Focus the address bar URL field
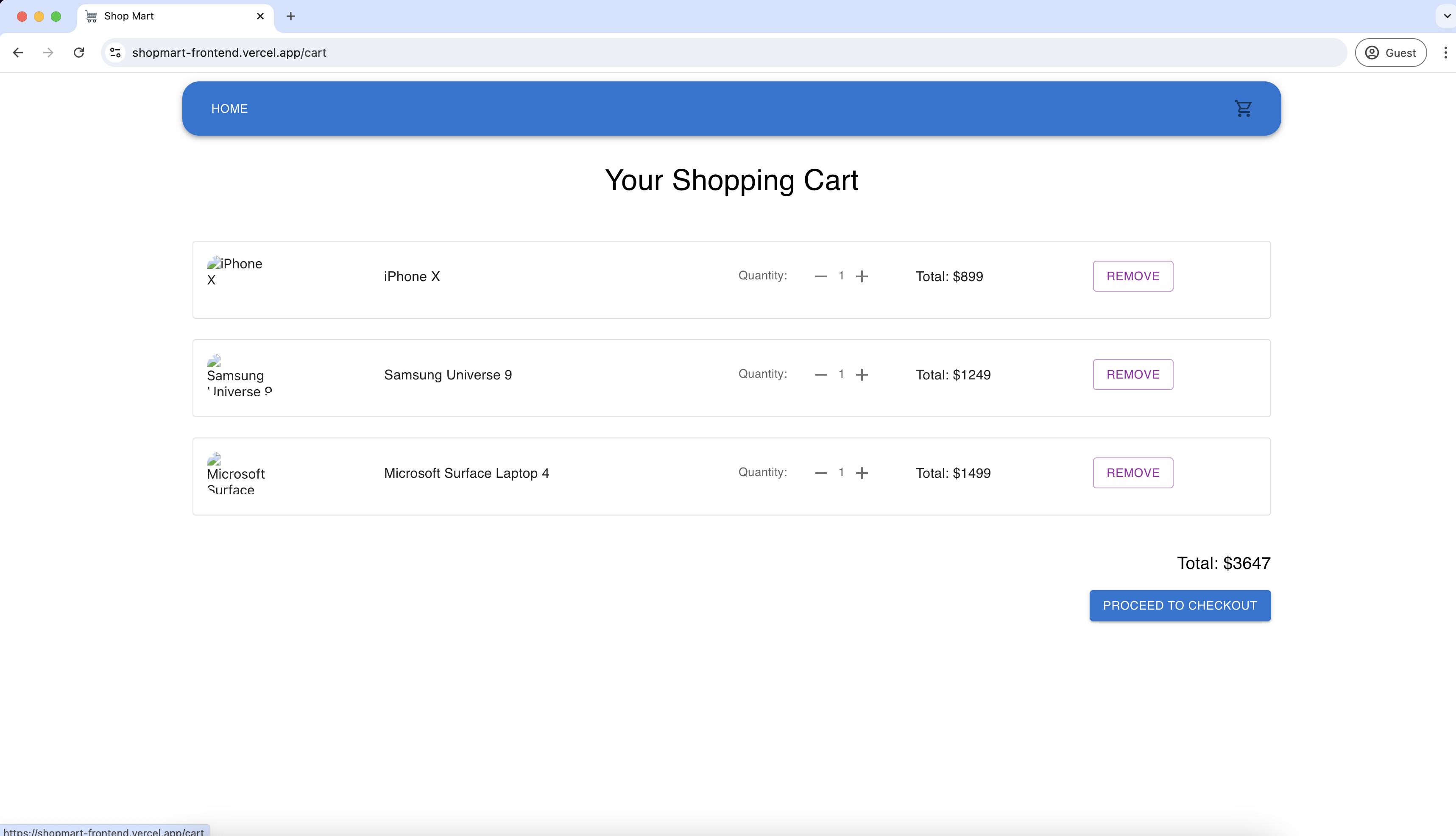The image size is (1456, 836). click(723, 53)
